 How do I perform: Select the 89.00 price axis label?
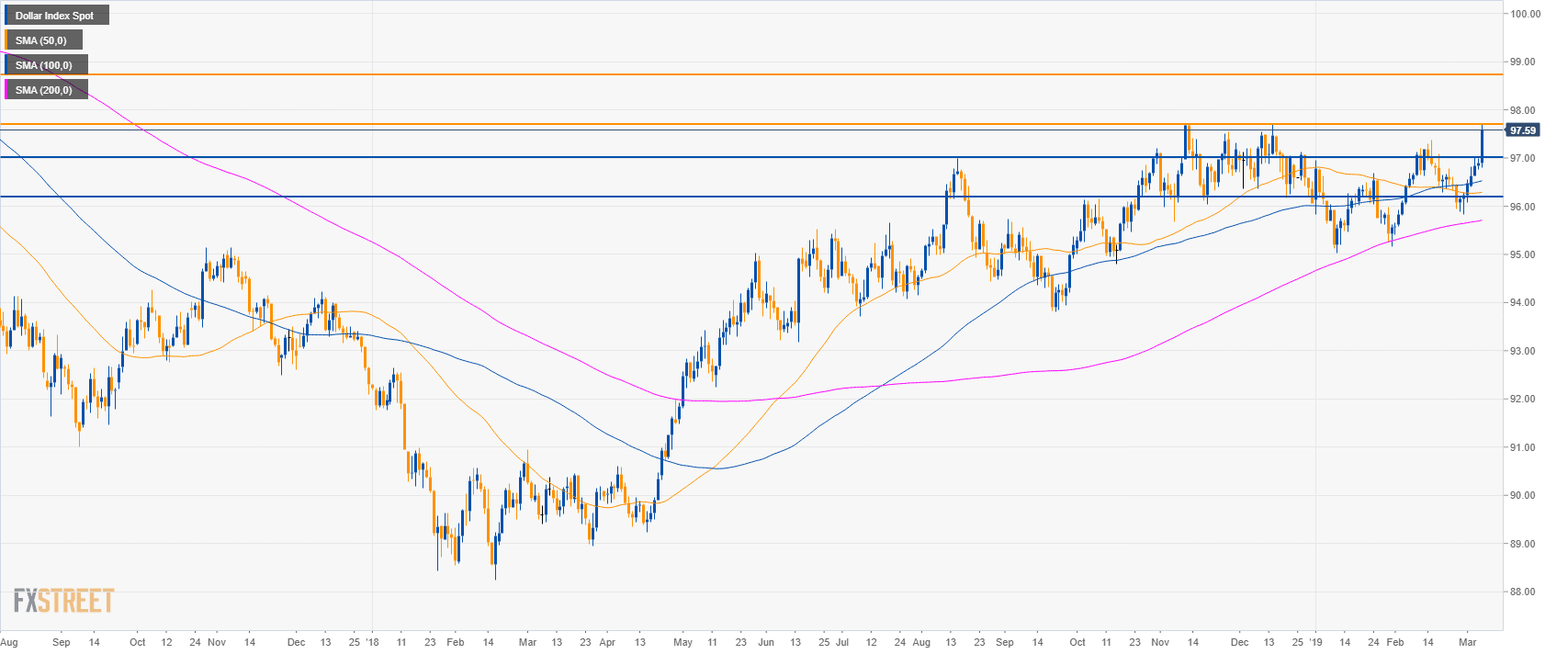pos(1525,544)
